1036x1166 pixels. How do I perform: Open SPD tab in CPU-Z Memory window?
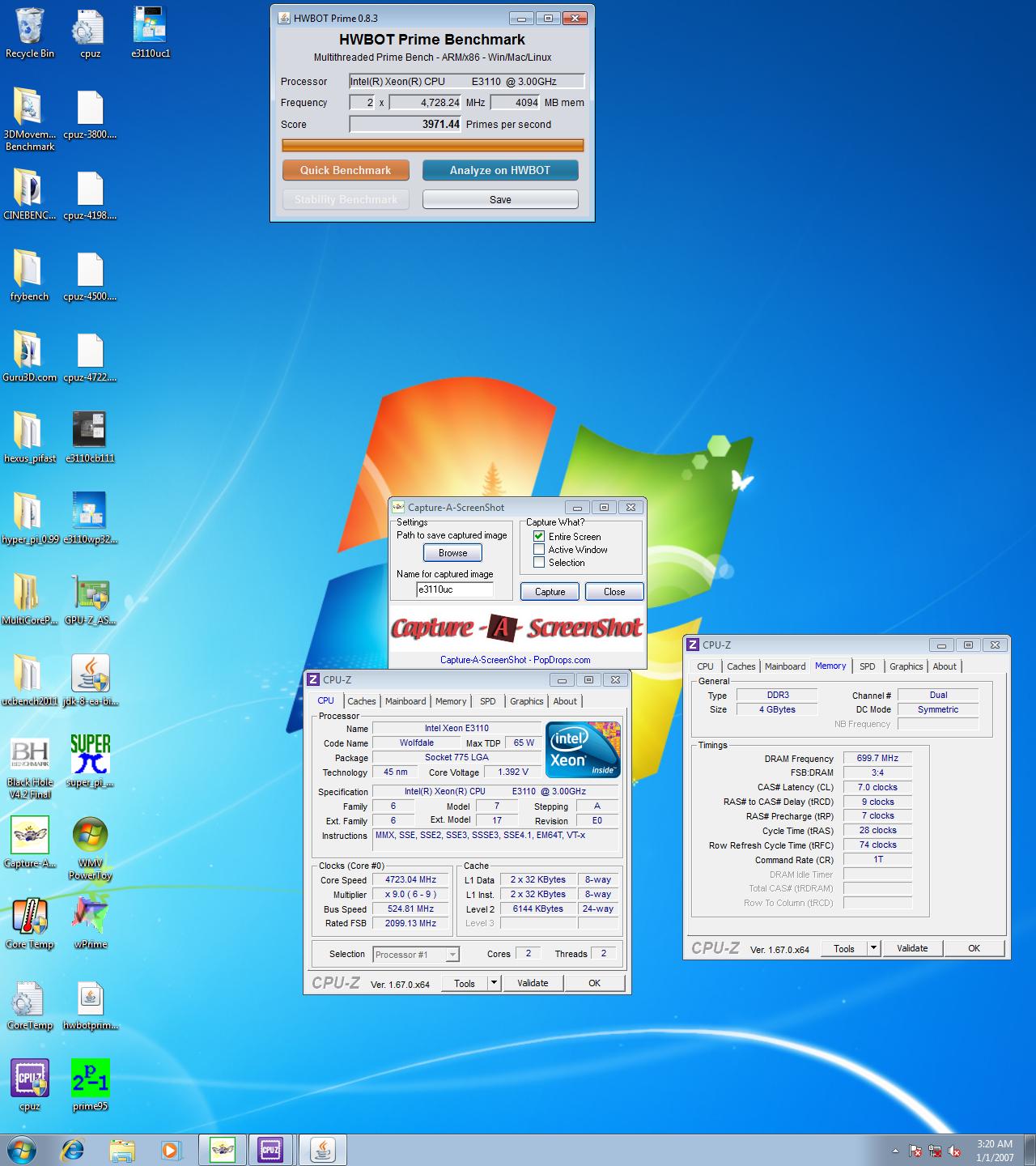[868, 666]
